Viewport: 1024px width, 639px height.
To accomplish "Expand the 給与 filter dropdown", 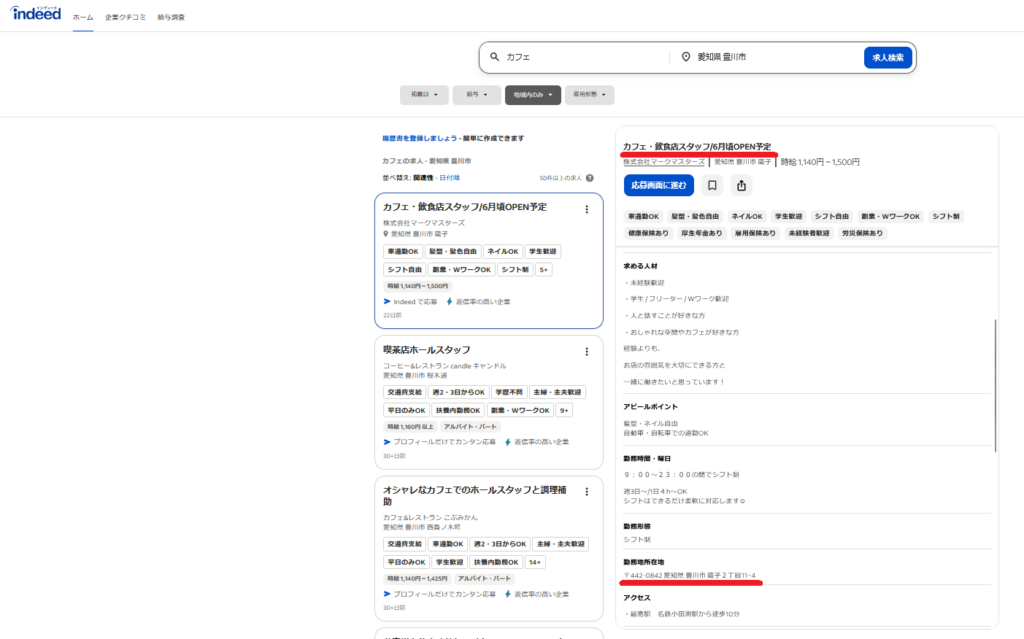I will point(477,95).
